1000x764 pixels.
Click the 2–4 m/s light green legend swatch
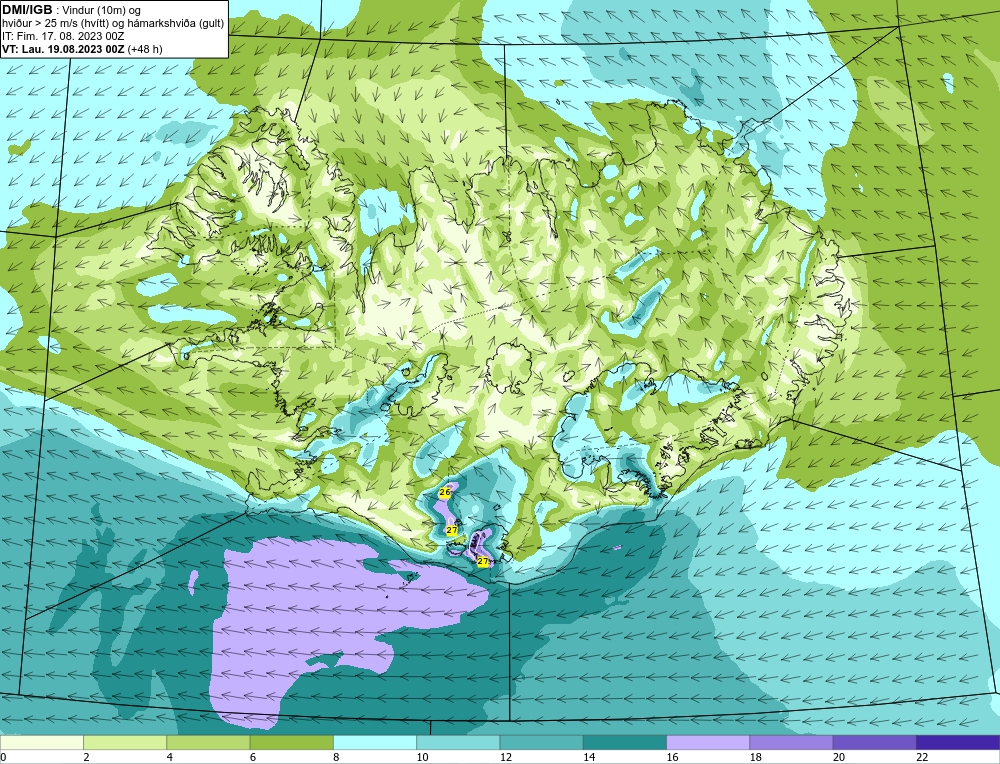click(125, 742)
